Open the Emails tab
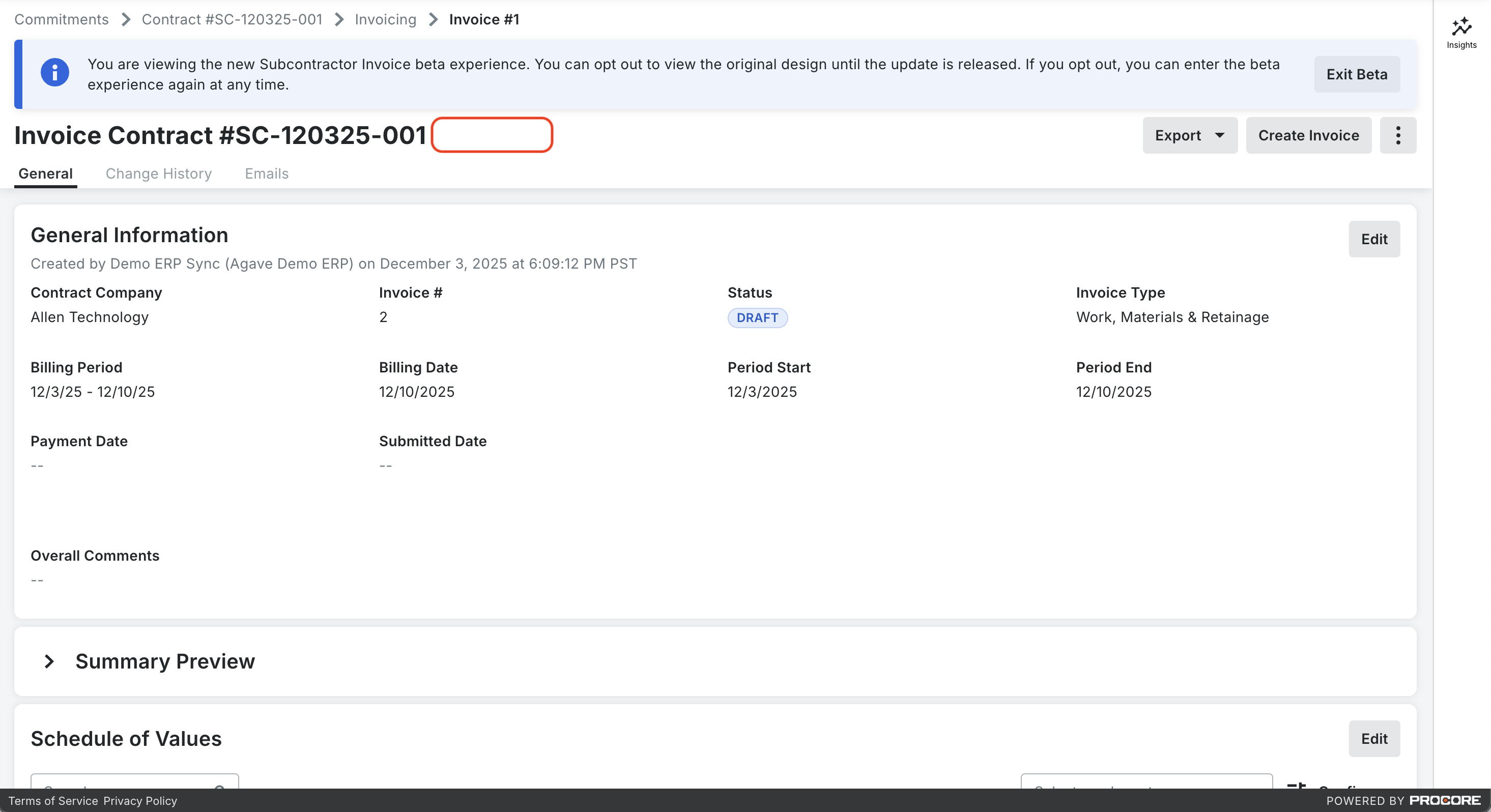 [x=266, y=173]
